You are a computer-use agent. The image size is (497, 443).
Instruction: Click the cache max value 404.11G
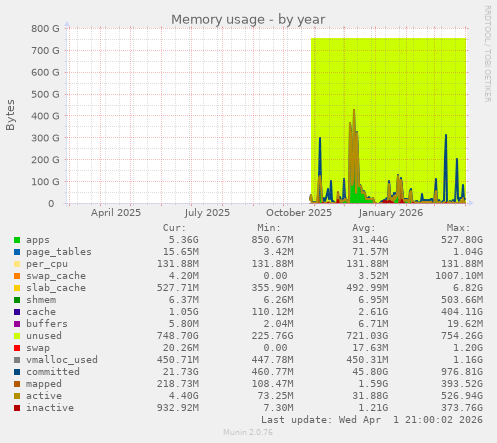[x=462, y=312]
